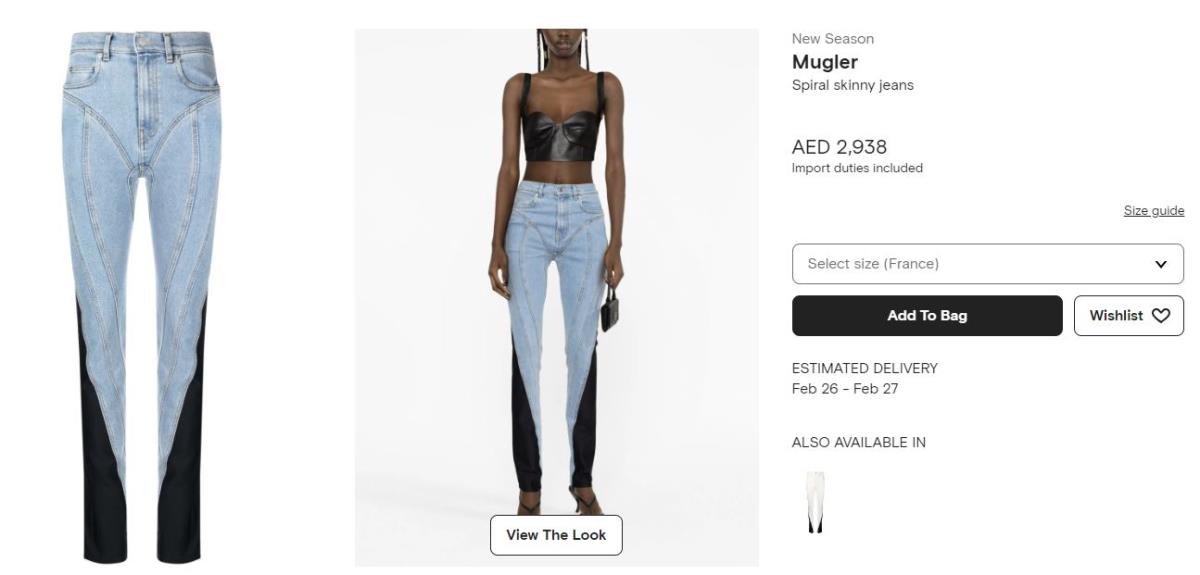Click the heart icon on Wishlist
The image size is (1200, 575).
point(1160,315)
